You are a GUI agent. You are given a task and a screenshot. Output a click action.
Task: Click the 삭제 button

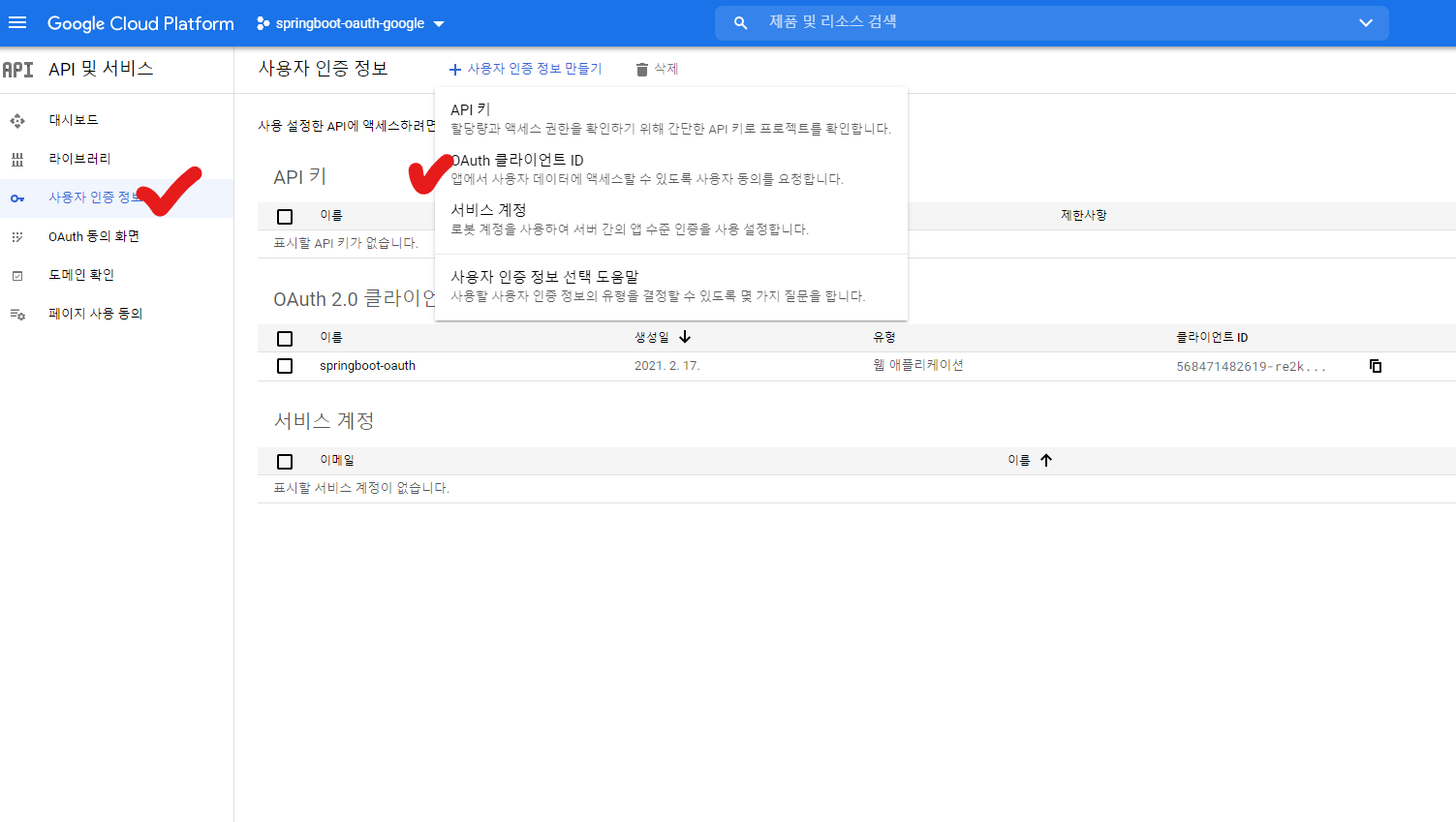point(657,69)
